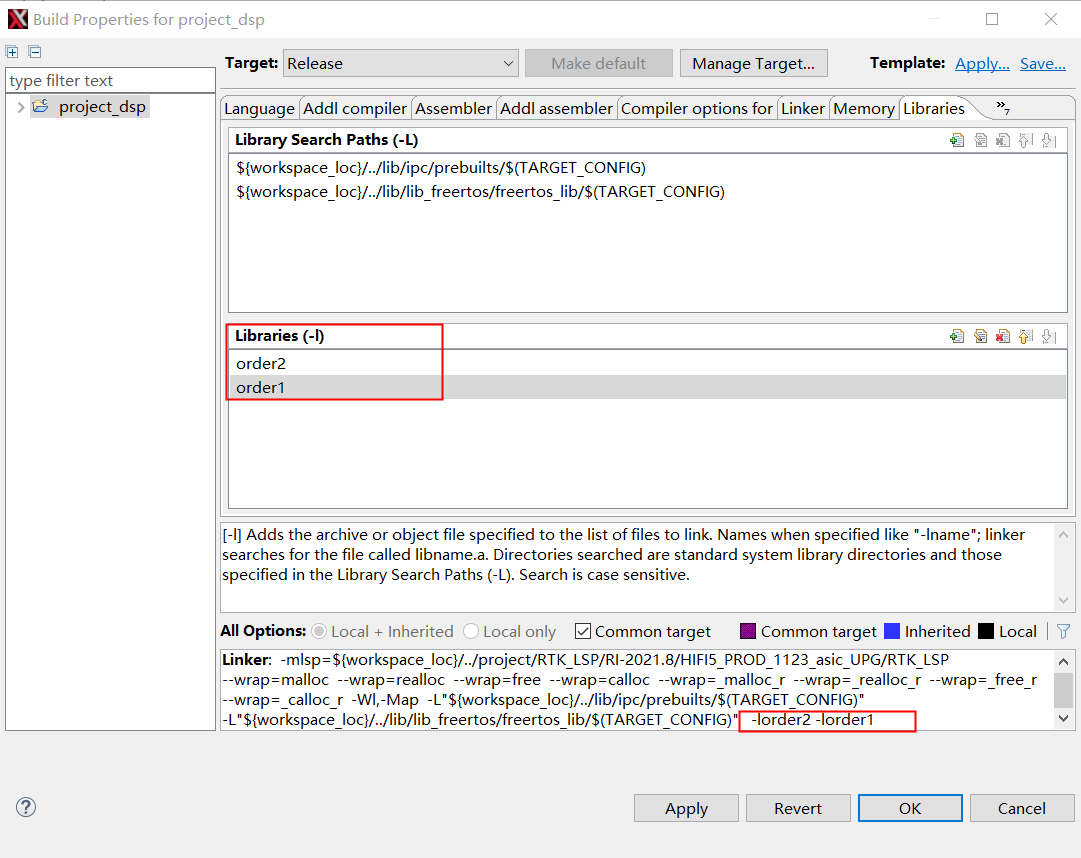
Task: Click Move Up arrow in Libraries (-l) toolbar
Action: tap(1025, 336)
